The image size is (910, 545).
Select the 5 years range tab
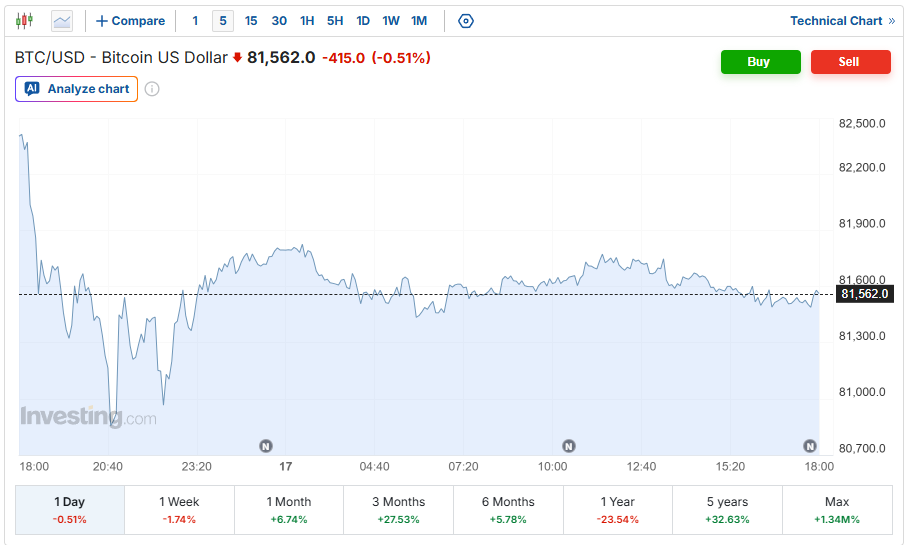(x=727, y=510)
